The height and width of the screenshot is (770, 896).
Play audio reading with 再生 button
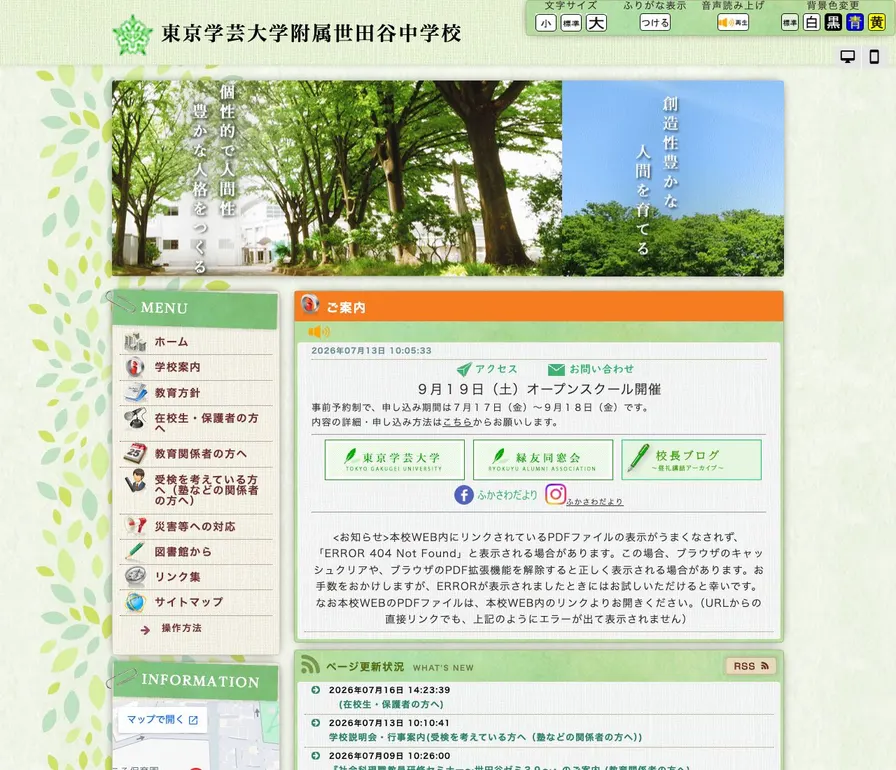coord(733,23)
